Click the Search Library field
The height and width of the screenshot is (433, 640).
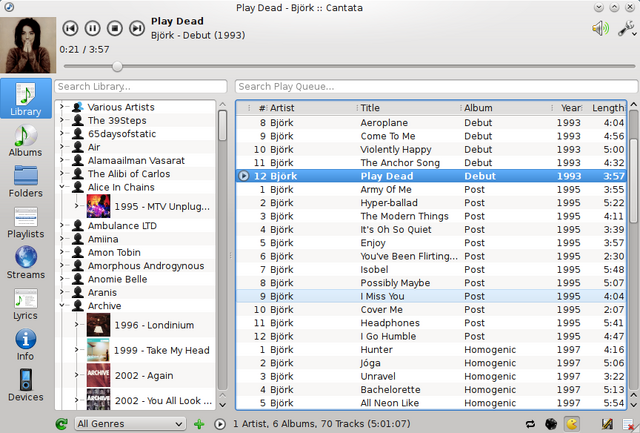141,87
